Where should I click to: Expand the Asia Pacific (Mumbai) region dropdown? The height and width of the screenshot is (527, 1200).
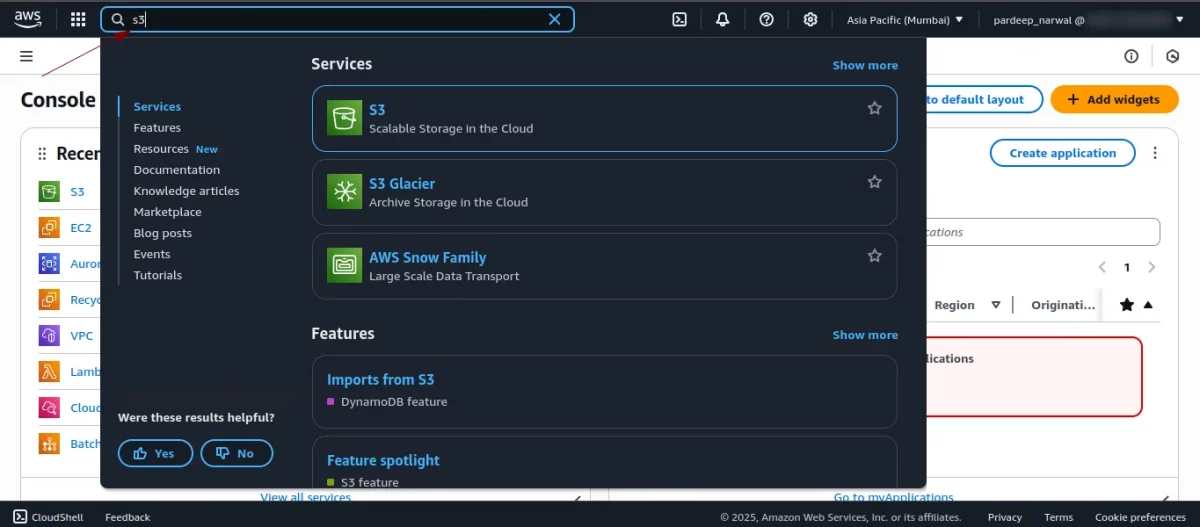click(905, 19)
